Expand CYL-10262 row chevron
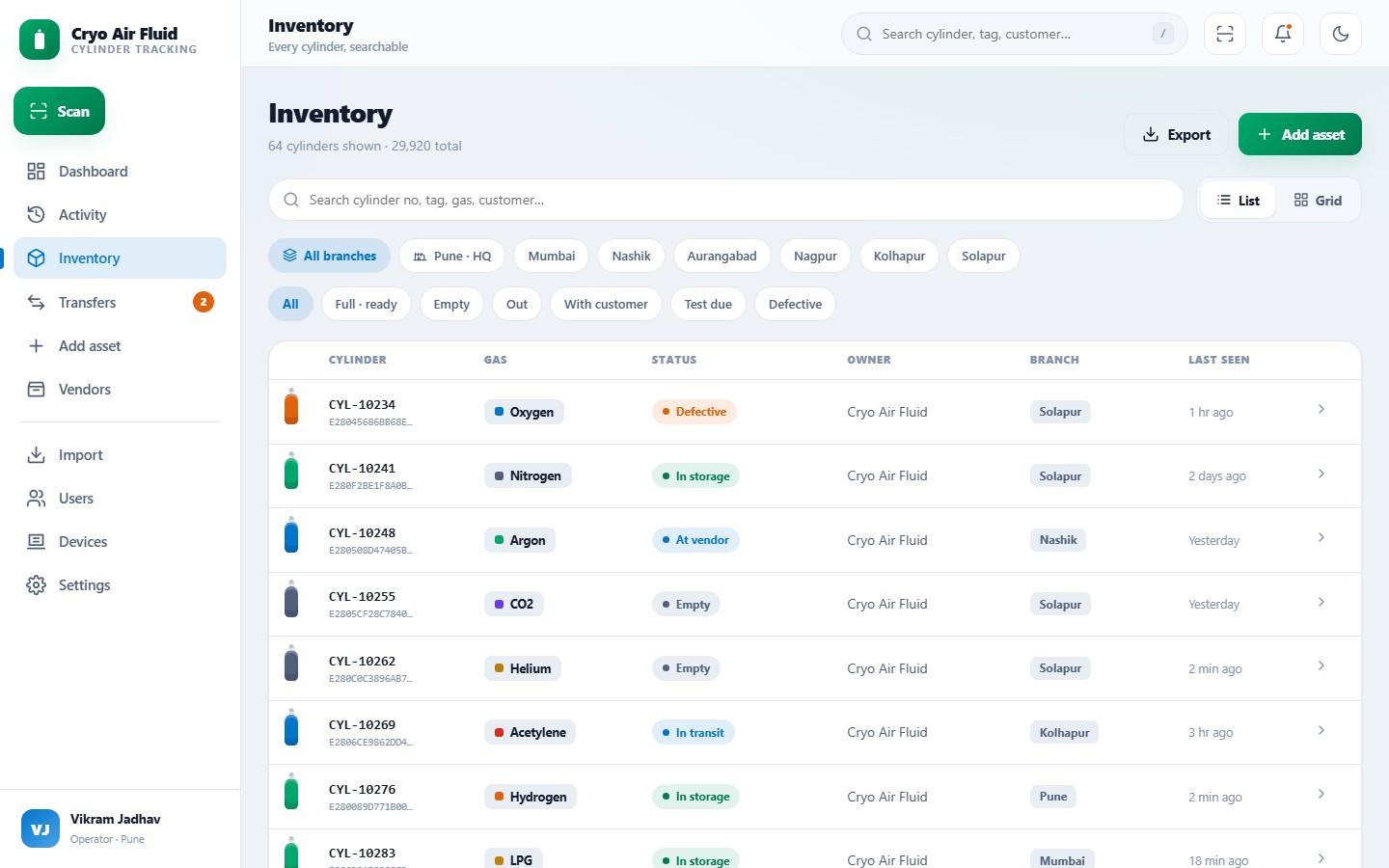The image size is (1389, 868). [x=1321, y=665]
